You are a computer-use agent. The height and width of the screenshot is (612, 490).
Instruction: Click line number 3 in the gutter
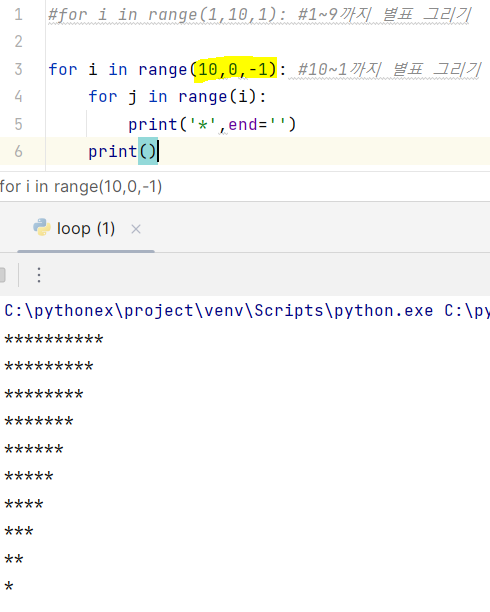18,69
